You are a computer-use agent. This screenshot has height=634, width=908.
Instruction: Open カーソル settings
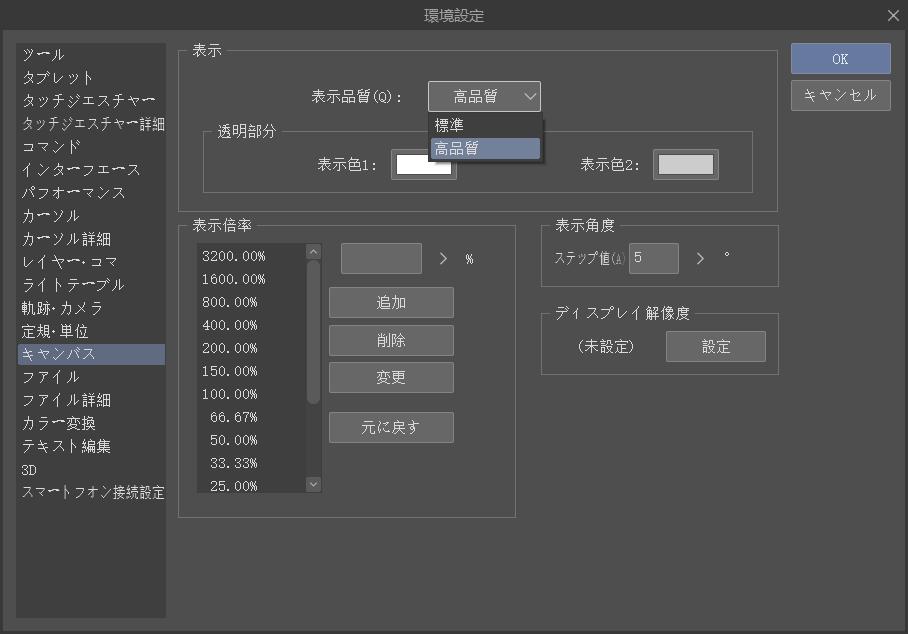pos(91,216)
